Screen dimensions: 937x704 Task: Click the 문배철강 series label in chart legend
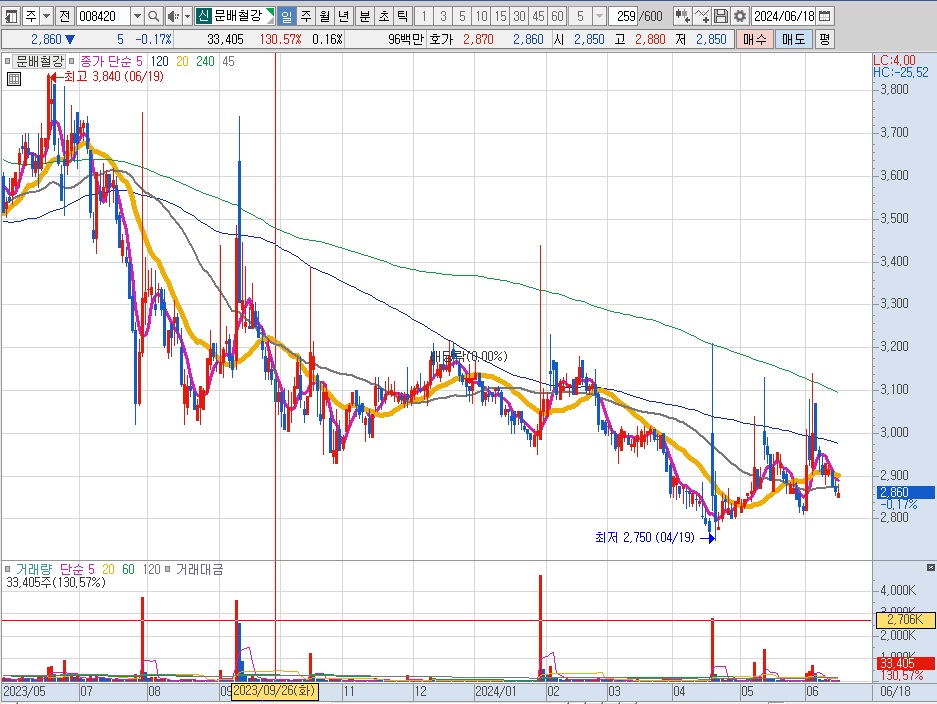[x=39, y=61]
